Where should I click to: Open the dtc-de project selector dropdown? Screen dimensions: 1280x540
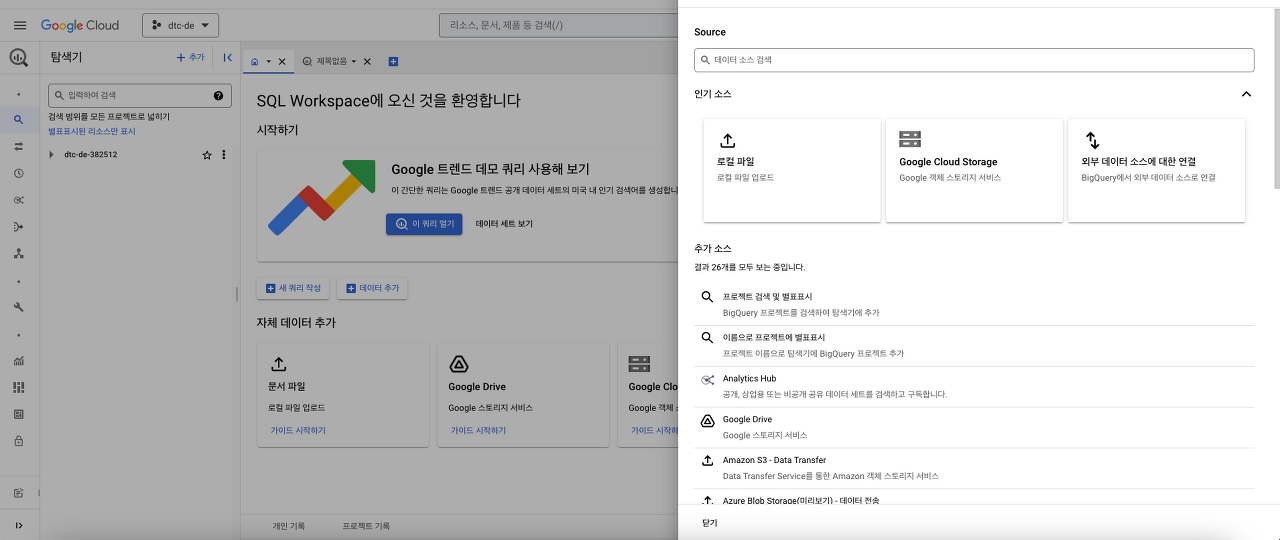[x=181, y=25]
